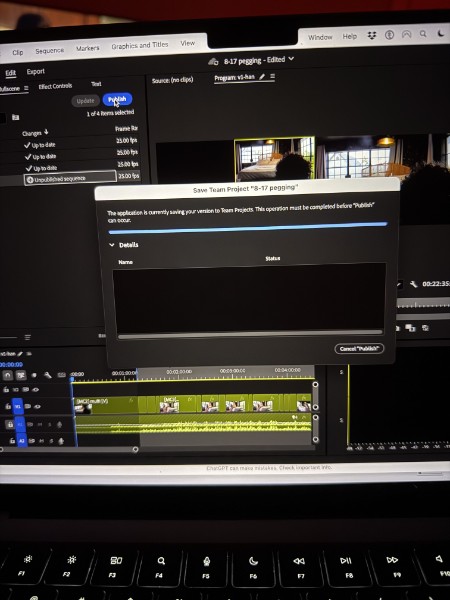Hide top video track output eye

[x=36, y=390]
